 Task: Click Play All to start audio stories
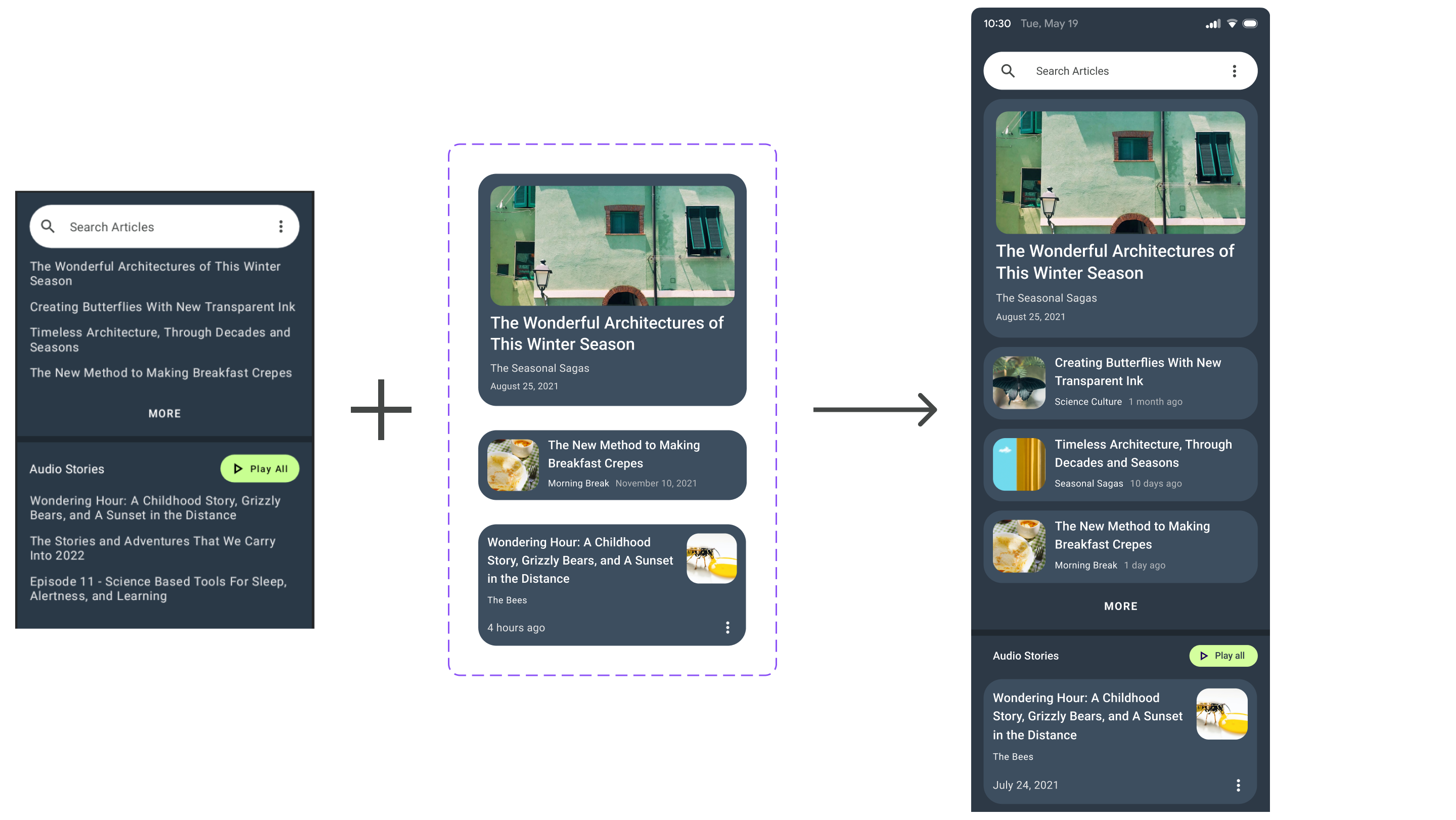1221,655
